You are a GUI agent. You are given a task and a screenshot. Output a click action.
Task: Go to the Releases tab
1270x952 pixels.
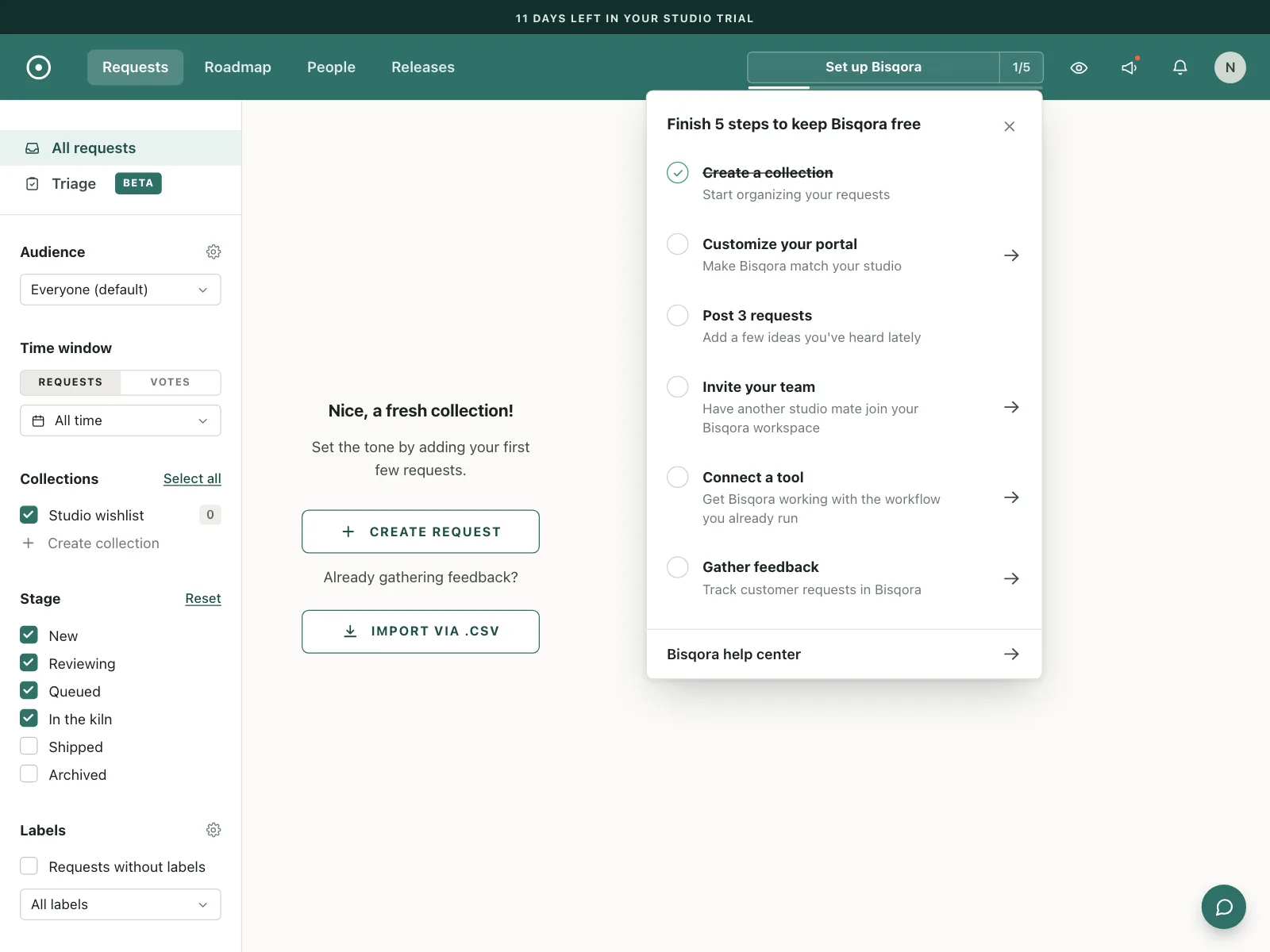pos(423,67)
